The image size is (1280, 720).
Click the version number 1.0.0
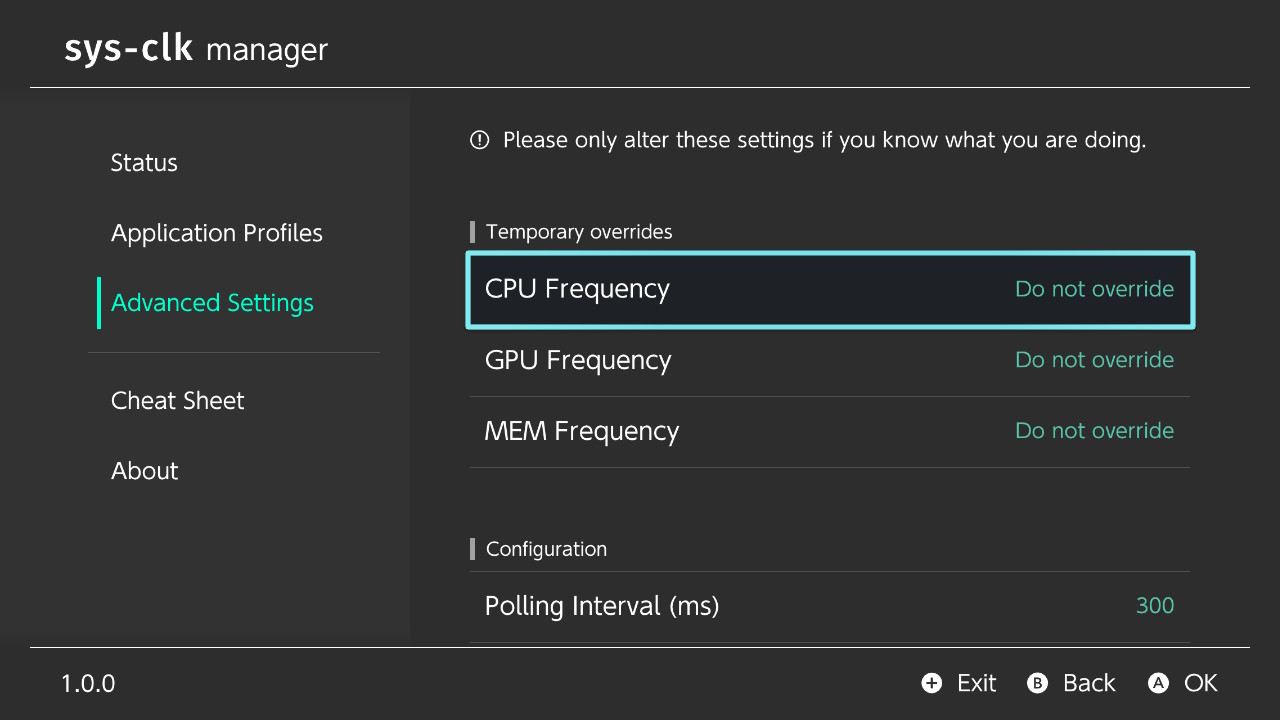coord(87,683)
